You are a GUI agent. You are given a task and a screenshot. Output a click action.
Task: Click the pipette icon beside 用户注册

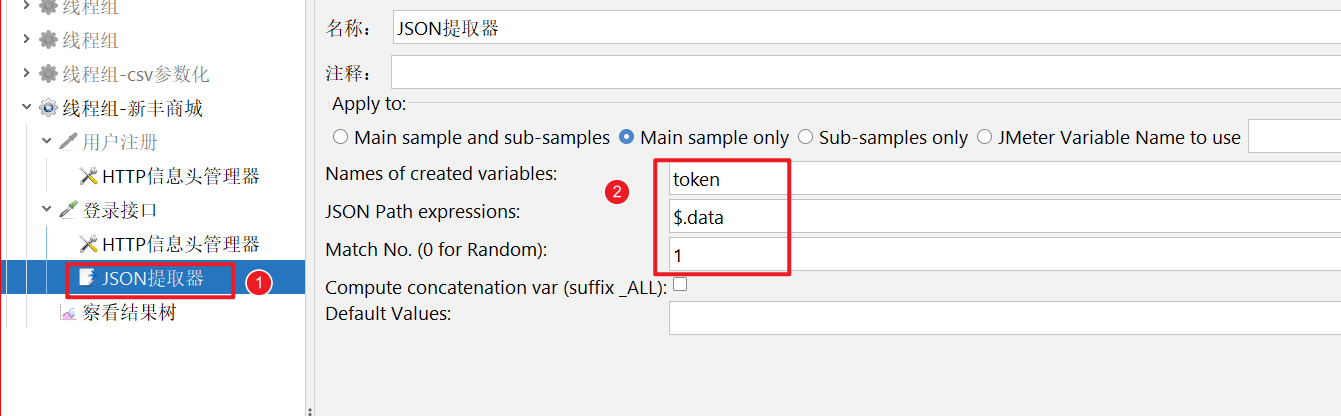pos(68,142)
